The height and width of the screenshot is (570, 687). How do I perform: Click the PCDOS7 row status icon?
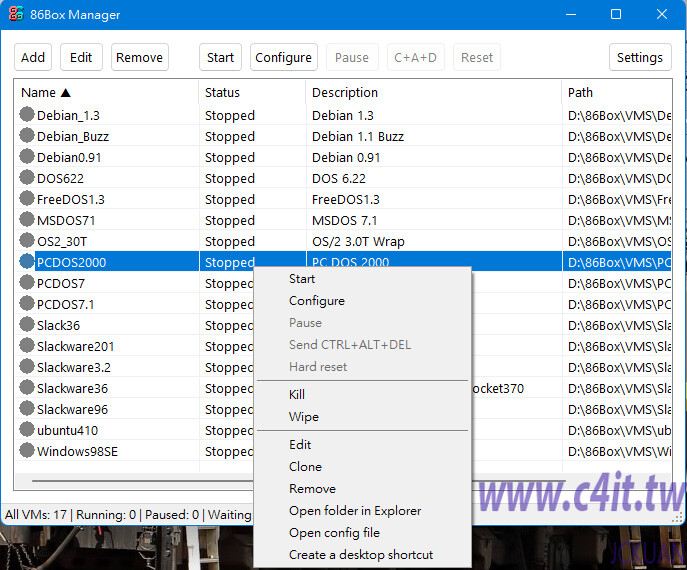pos(27,283)
